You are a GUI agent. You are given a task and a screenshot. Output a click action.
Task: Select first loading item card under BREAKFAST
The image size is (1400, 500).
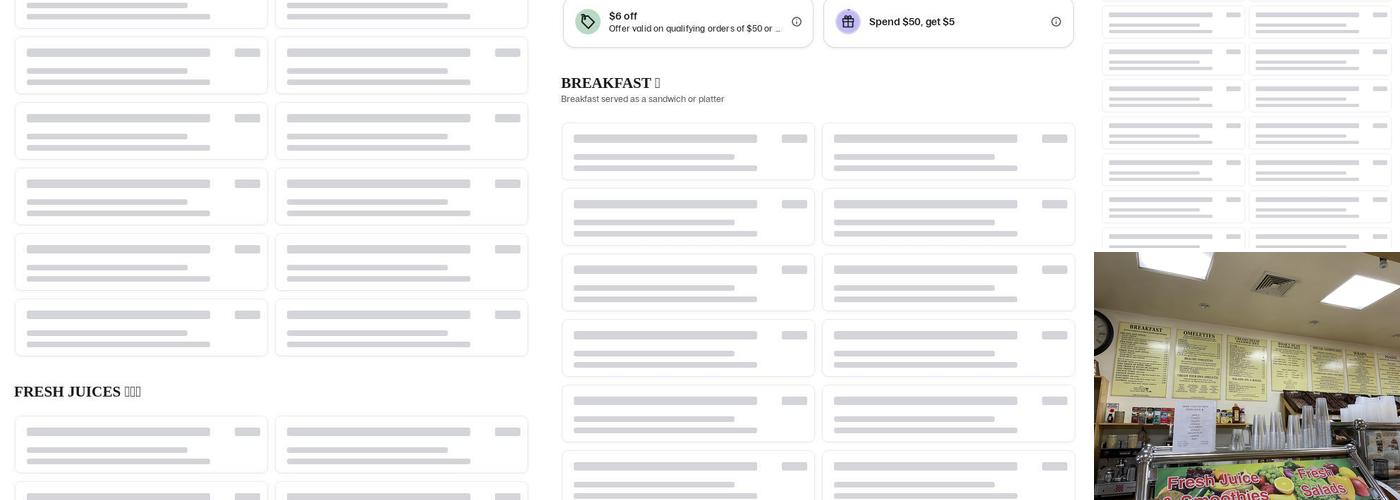click(x=688, y=152)
